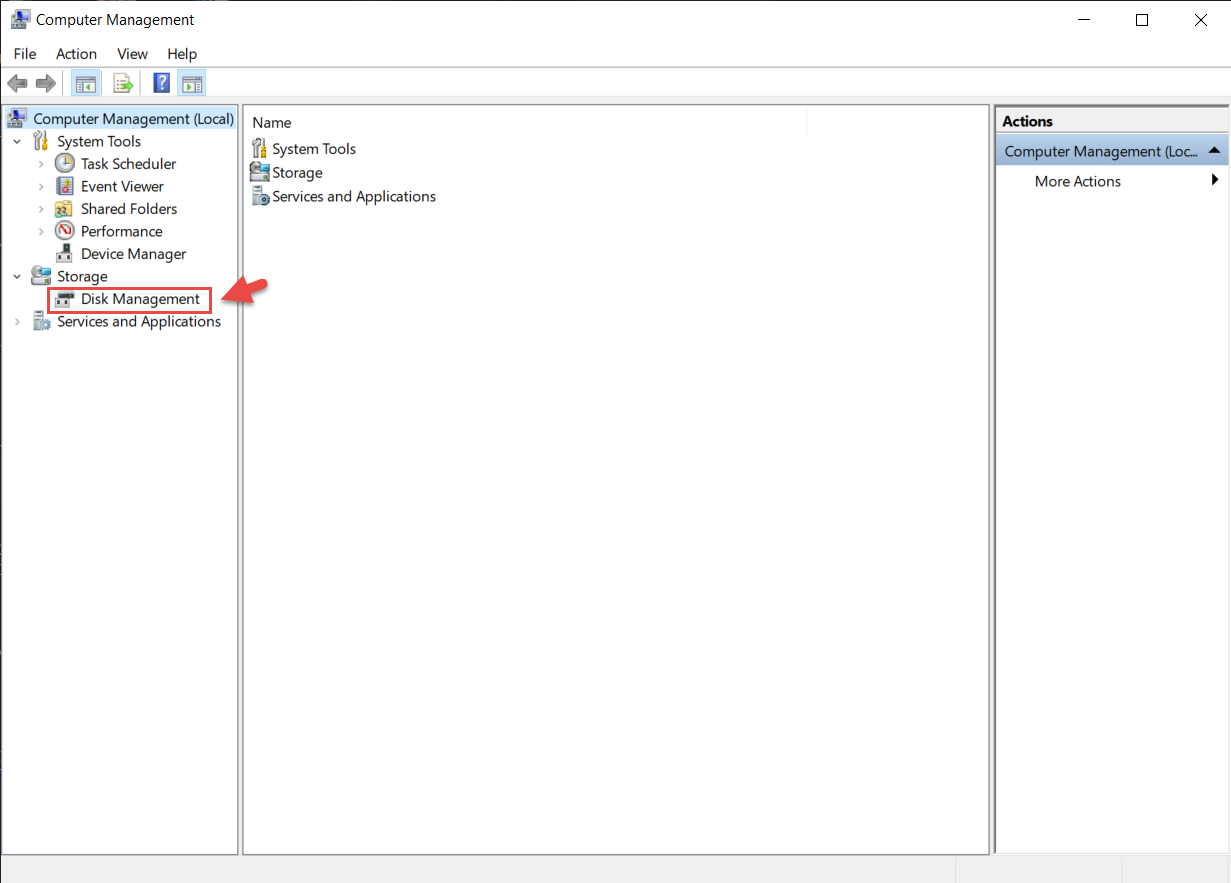
Task: Click the Export List toolbar icon
Action: click(x=123, y=83)
